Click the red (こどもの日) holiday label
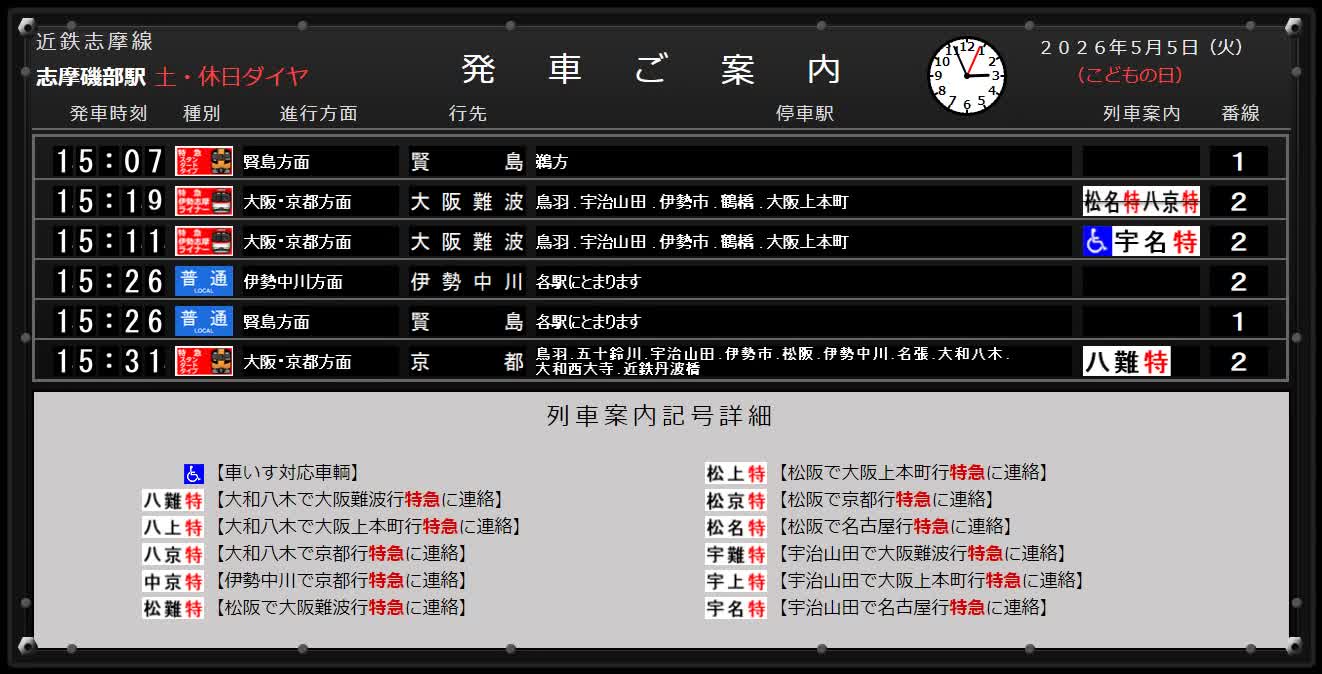 click(1130, 75)
